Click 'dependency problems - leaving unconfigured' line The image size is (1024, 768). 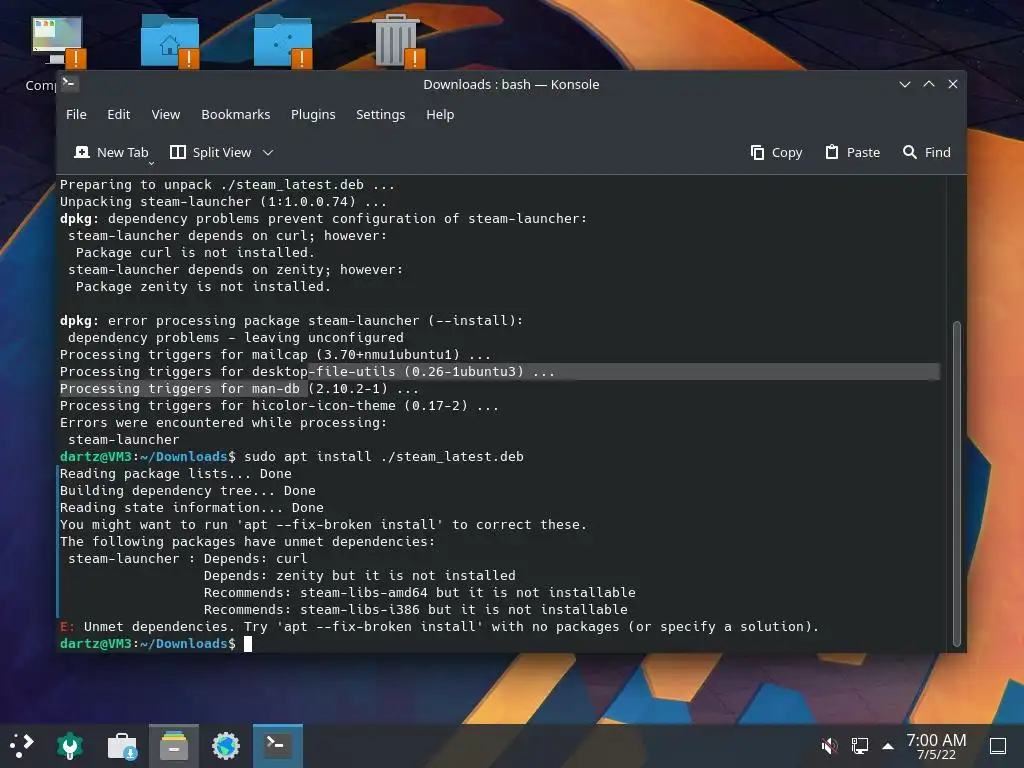236,338
